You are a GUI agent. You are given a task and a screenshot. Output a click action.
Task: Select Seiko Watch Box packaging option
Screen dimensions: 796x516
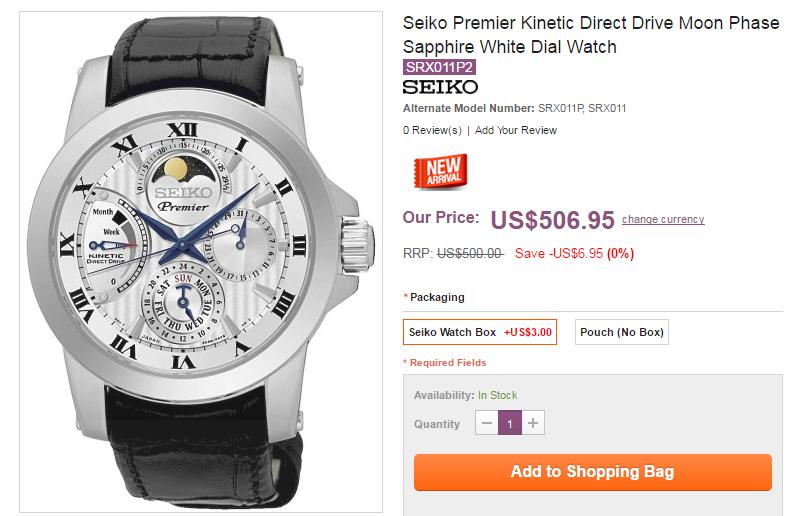coord(479,332)
